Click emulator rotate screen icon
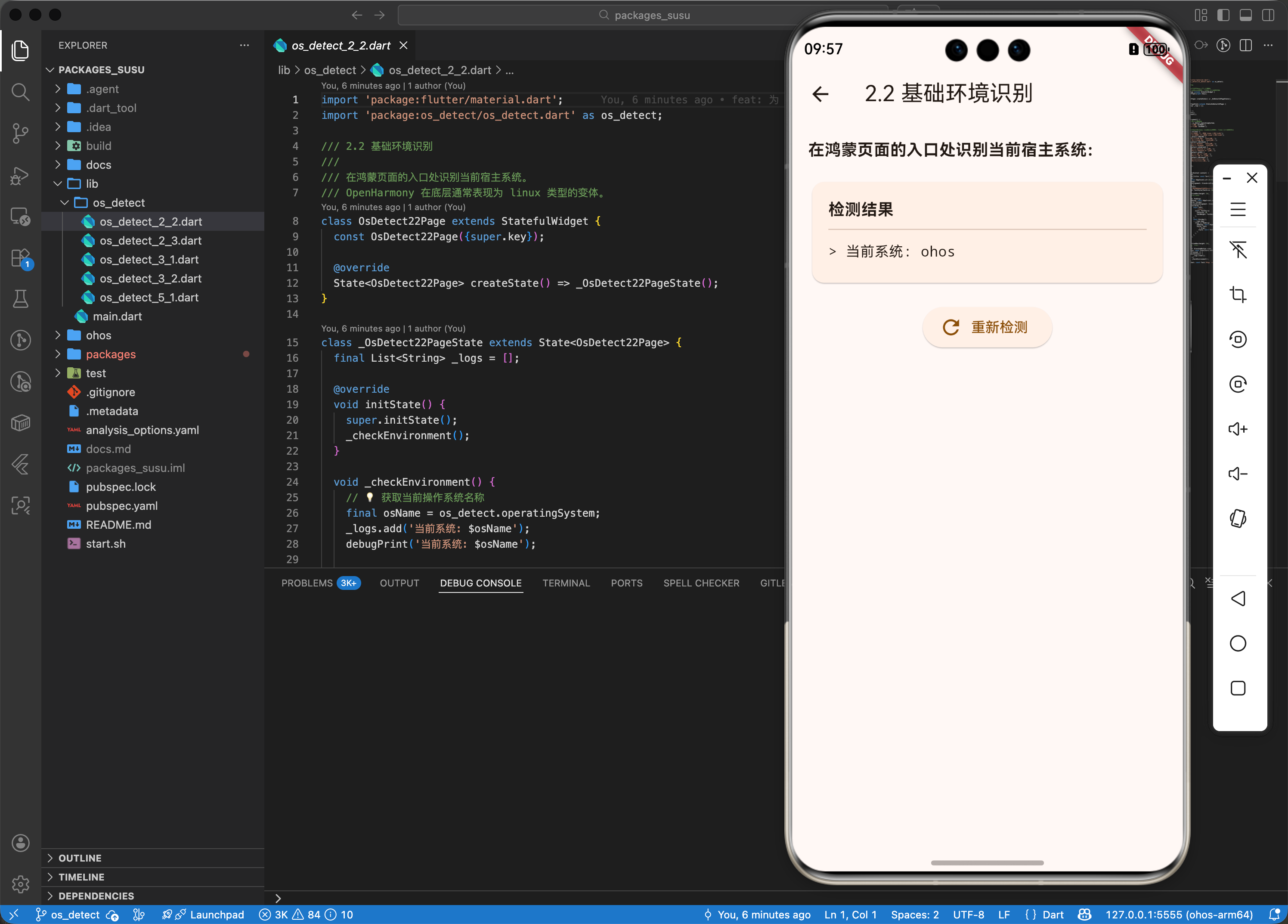 click(1238, 518)
